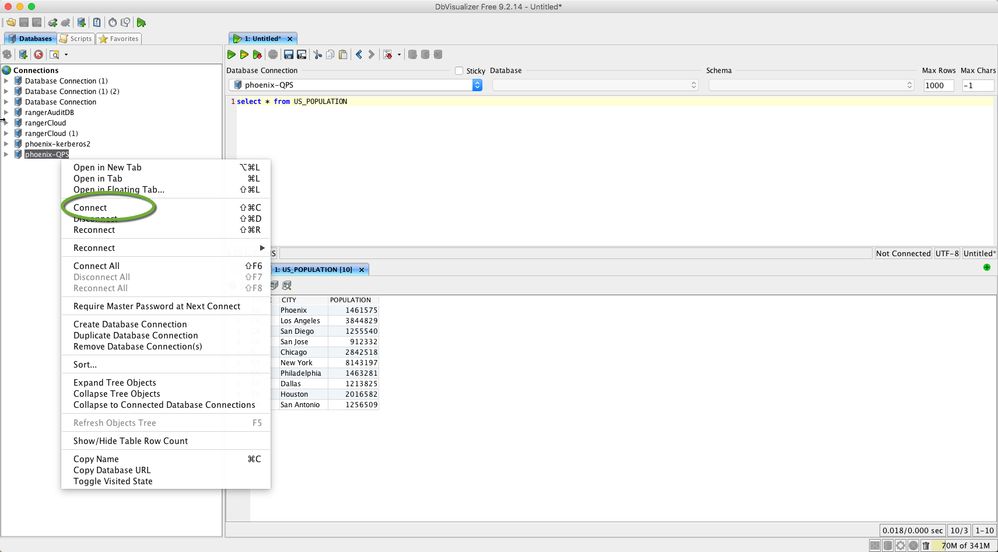Expand the rangerAuditDB tree node
Viewport: 998px width, 552px height.
click(x=6, y=113)
